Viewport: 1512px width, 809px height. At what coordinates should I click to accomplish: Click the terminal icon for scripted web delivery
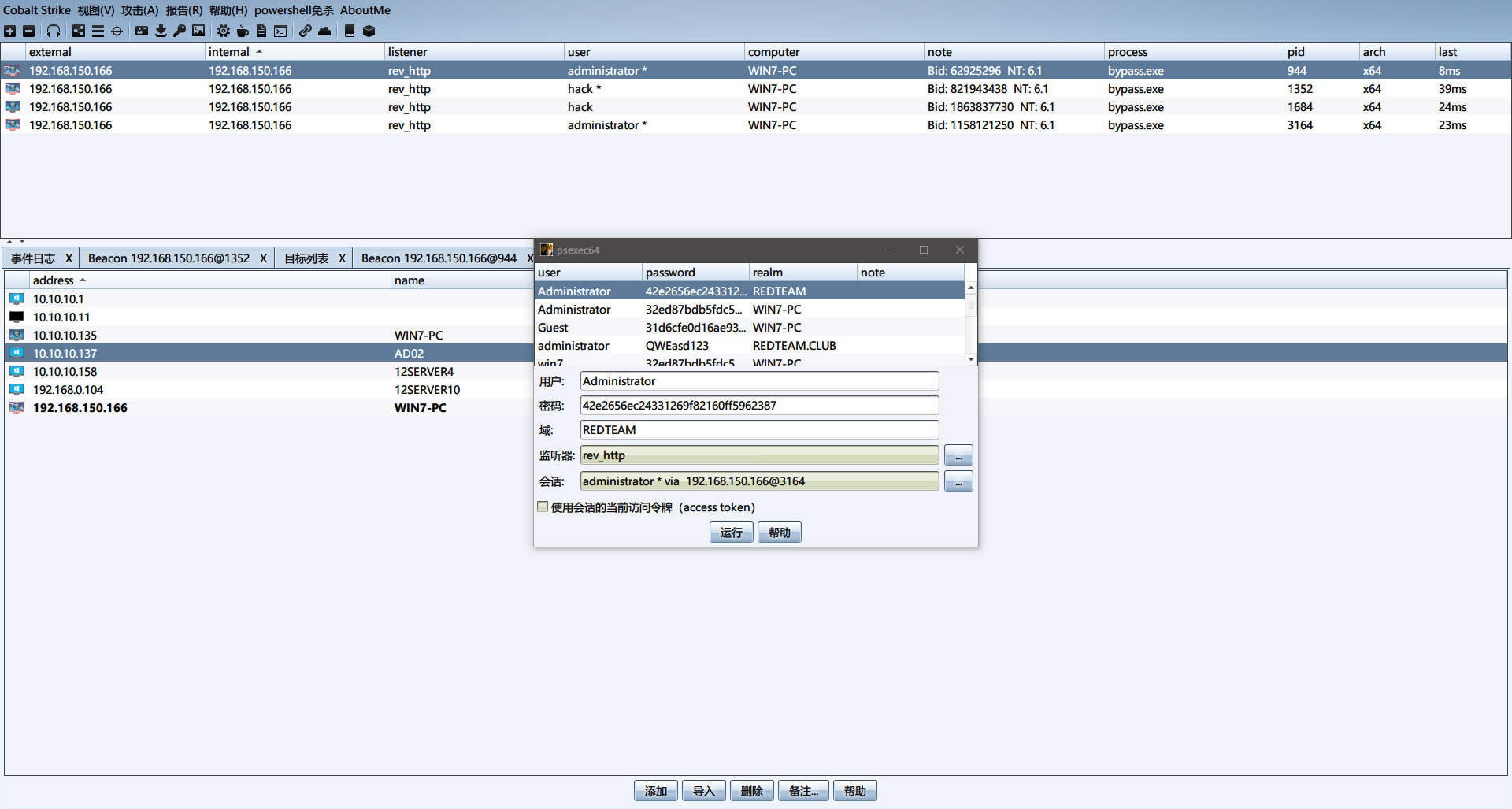pyautogui.click(x=280, y=31)
